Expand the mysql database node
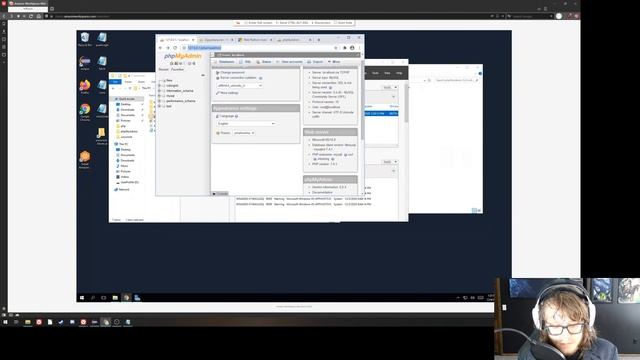The image size is (640, 360). click(x=160, y=96)
